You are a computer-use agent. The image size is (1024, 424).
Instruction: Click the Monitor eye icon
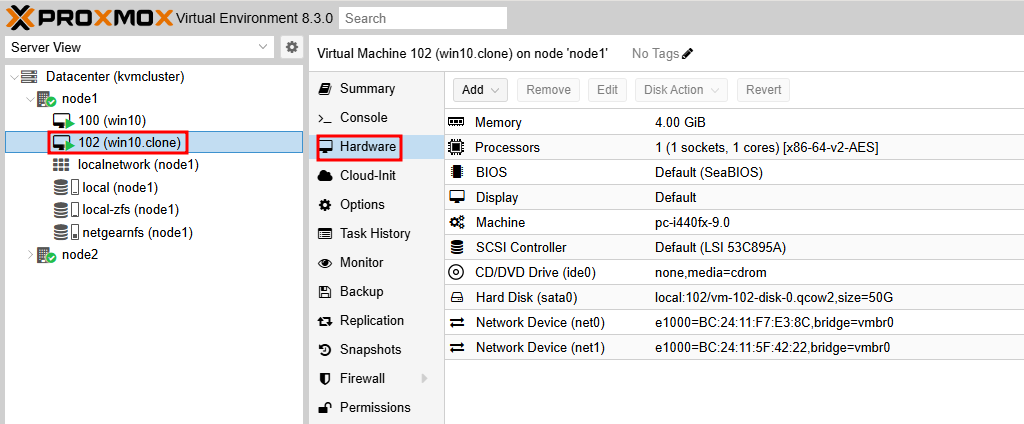pyautogui.click(x=325, y=263)
